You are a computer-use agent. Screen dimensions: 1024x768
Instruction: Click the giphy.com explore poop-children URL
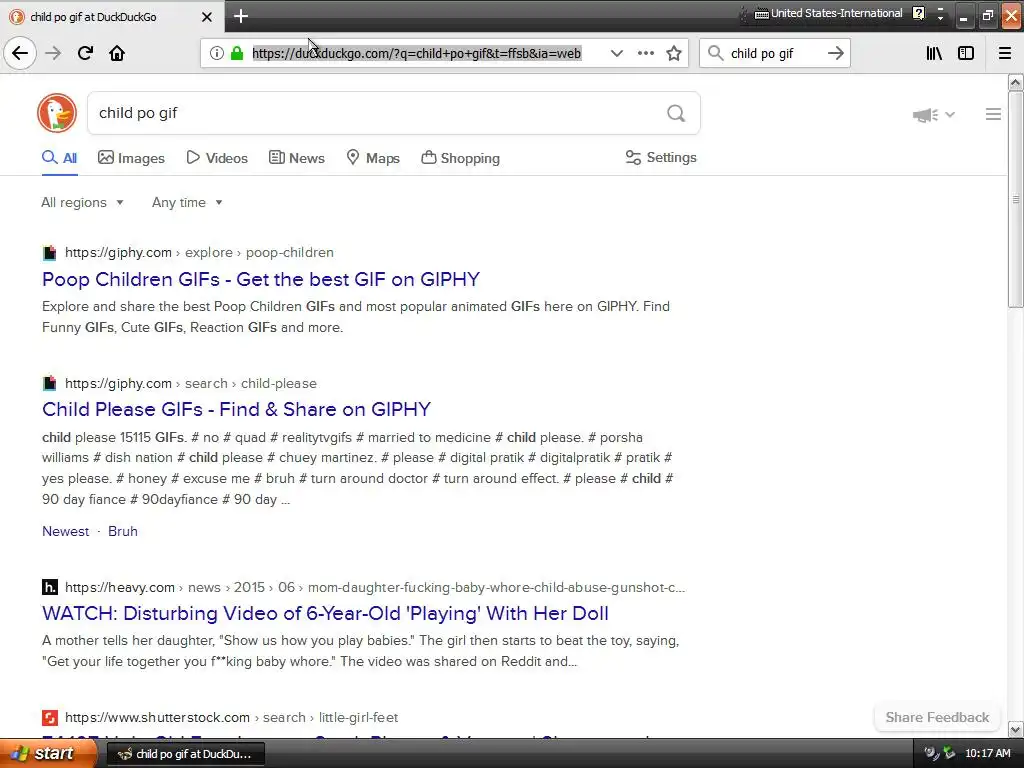click(x=199, y=253)
